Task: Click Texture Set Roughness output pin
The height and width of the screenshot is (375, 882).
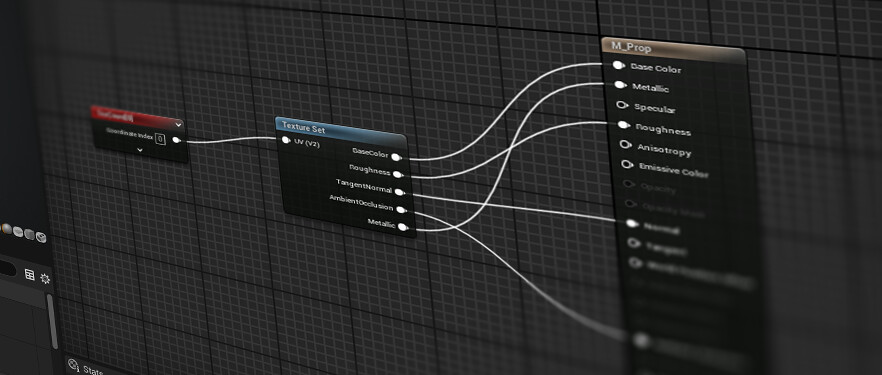Action: click(x=398, y=174)
